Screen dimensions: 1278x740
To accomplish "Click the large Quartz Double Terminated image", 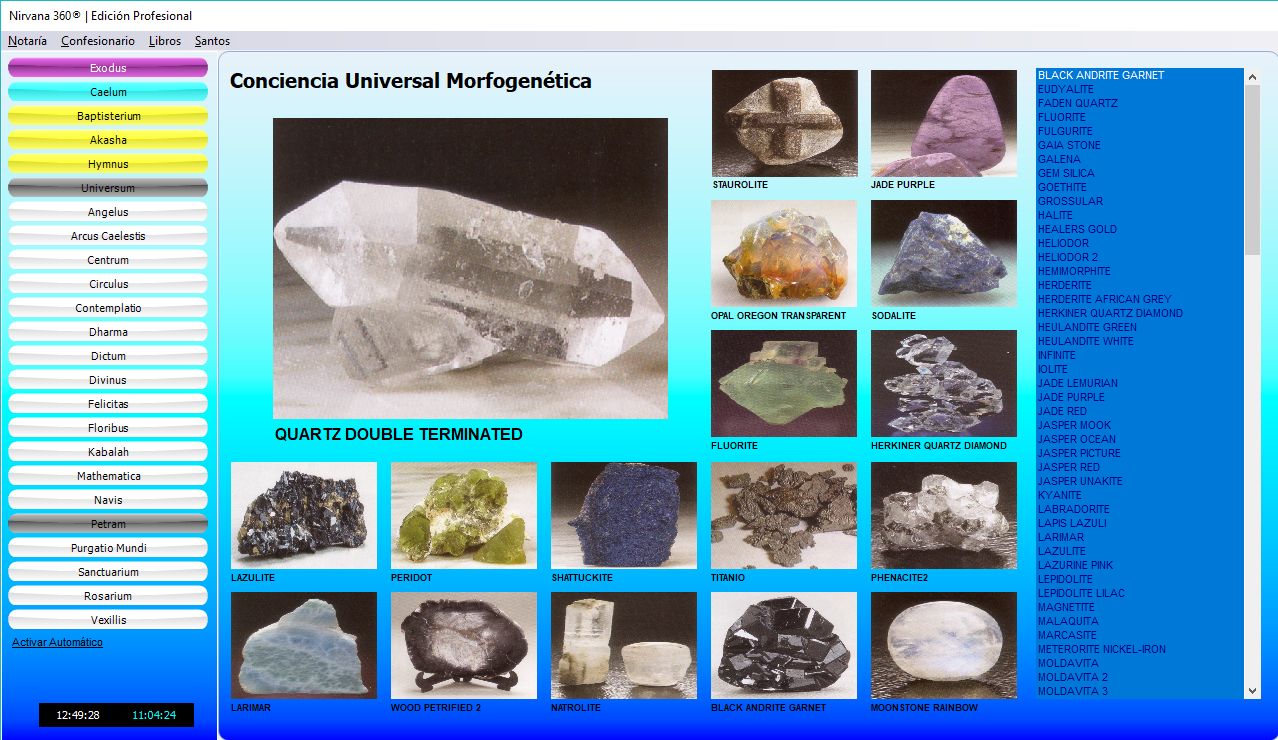I will (x=470, y=268).
